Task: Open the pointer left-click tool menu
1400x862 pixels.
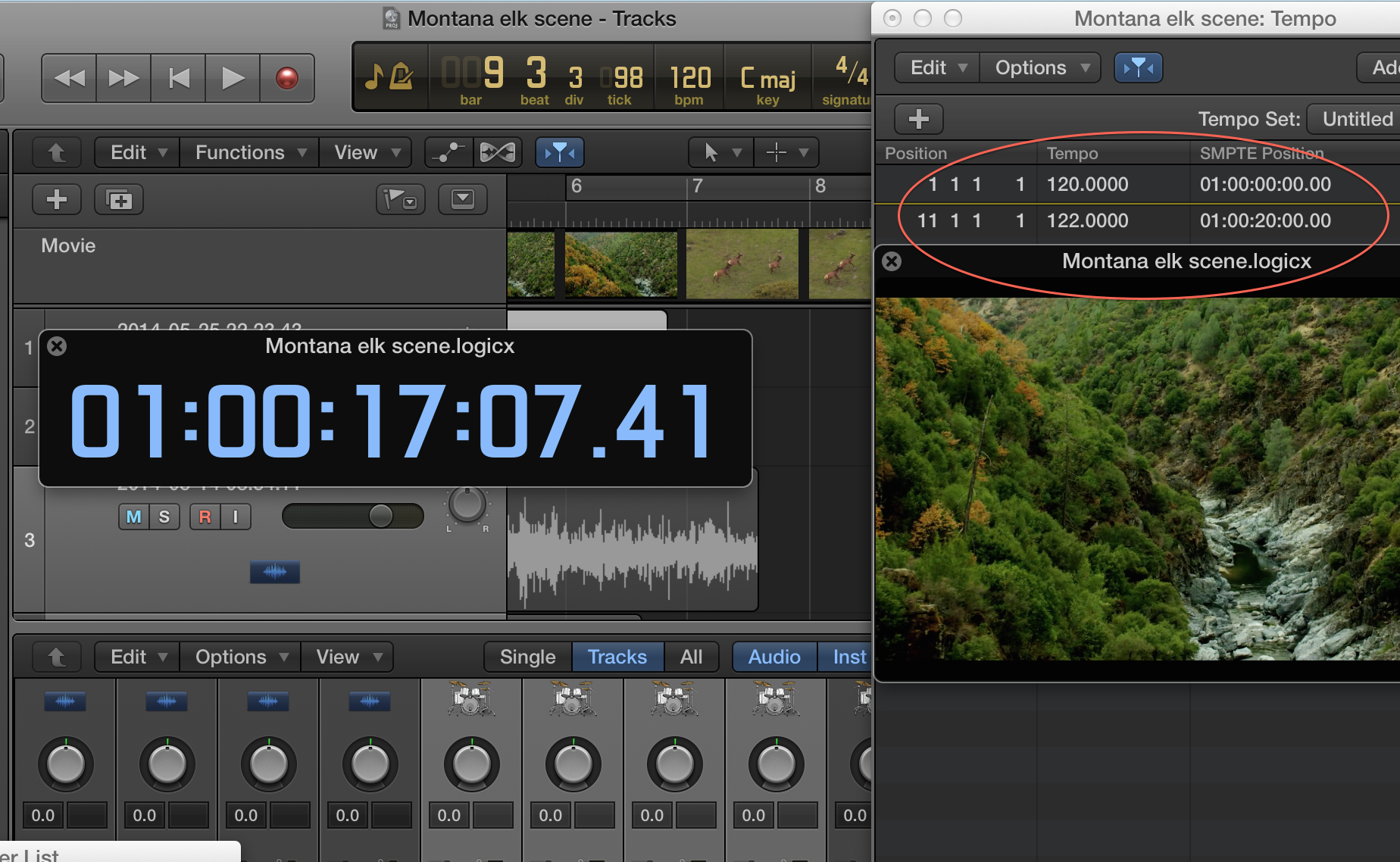Action: [x=721, y=152]
